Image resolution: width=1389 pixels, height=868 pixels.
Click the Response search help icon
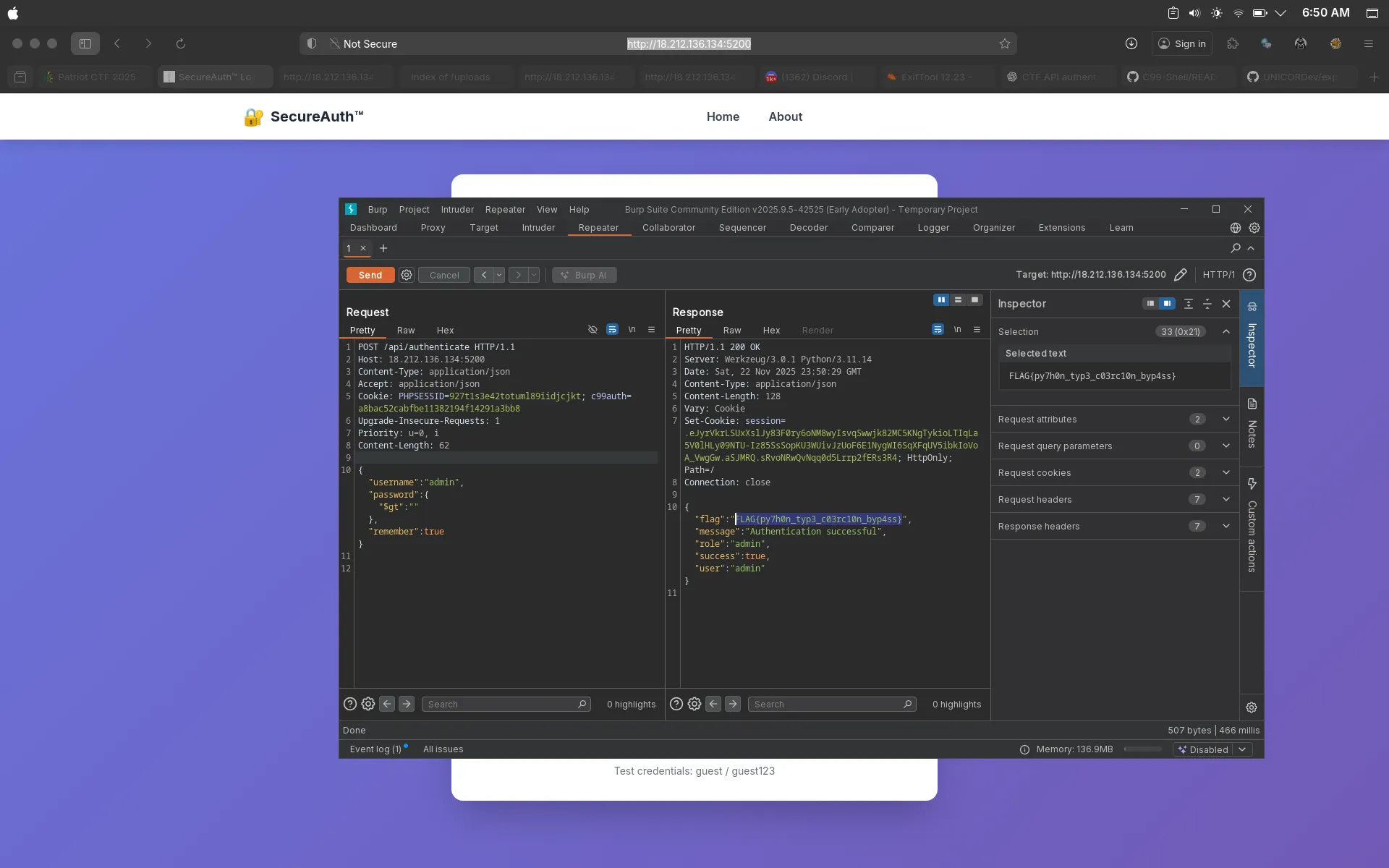point(676,704)
